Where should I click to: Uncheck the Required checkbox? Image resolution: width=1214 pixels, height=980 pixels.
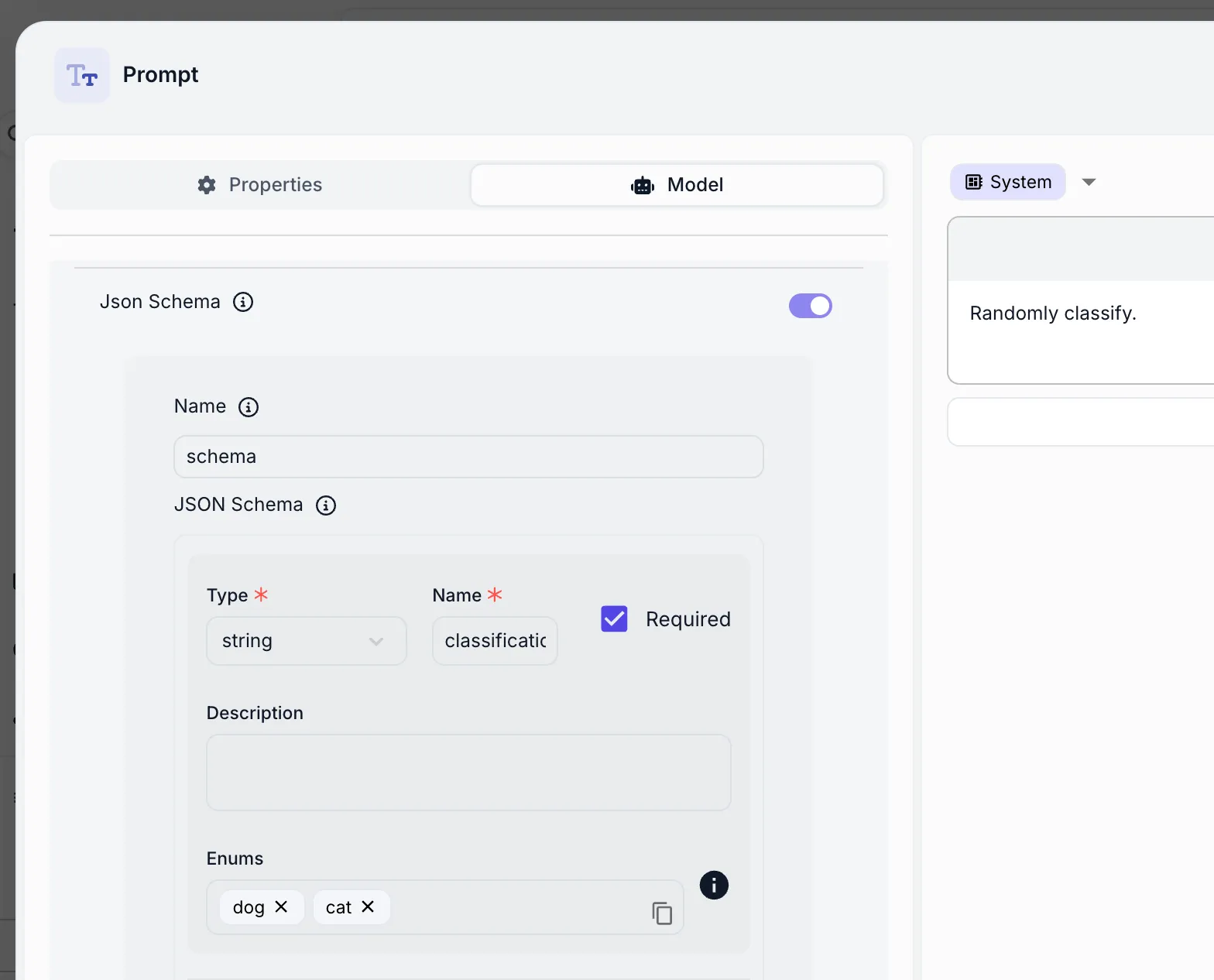(614, 618)
